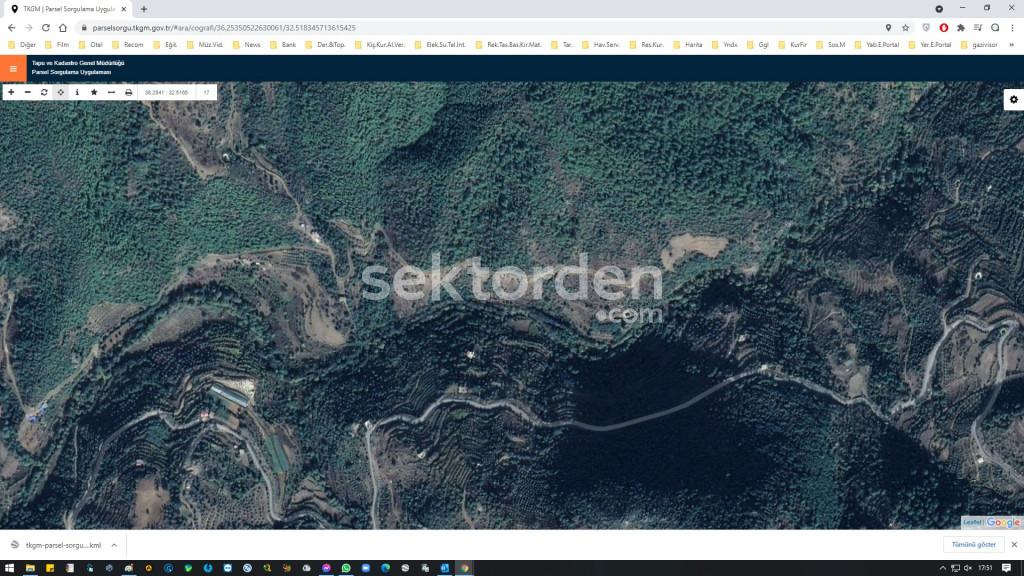This screenshot has height=576, width=1024.
Task: Select the measure line tool
Action: (111, 92)
